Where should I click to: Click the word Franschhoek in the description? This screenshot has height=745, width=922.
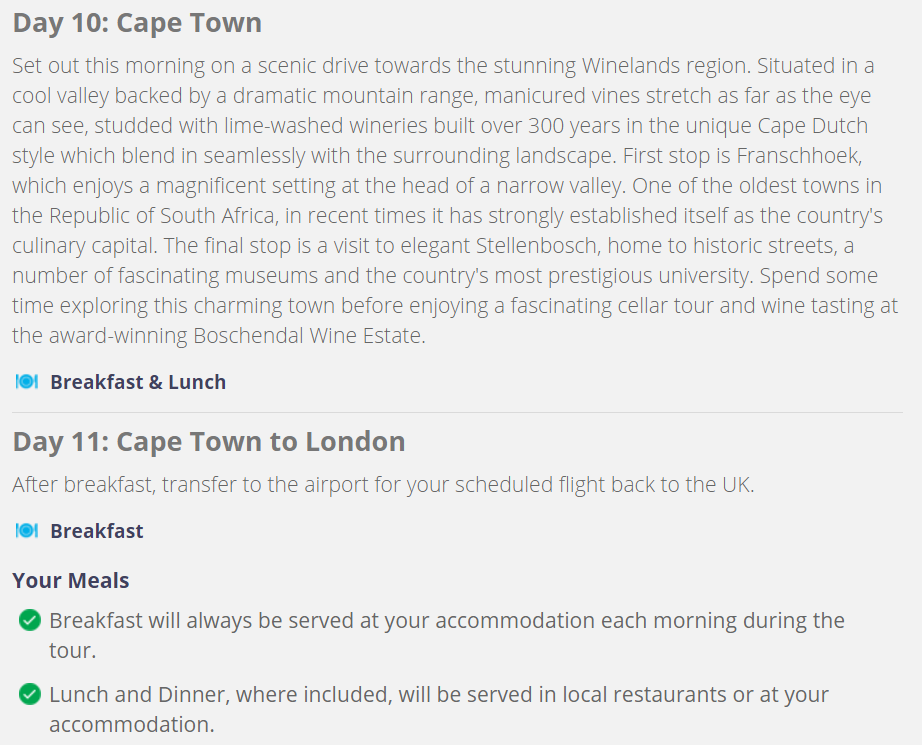click(799, 156)
